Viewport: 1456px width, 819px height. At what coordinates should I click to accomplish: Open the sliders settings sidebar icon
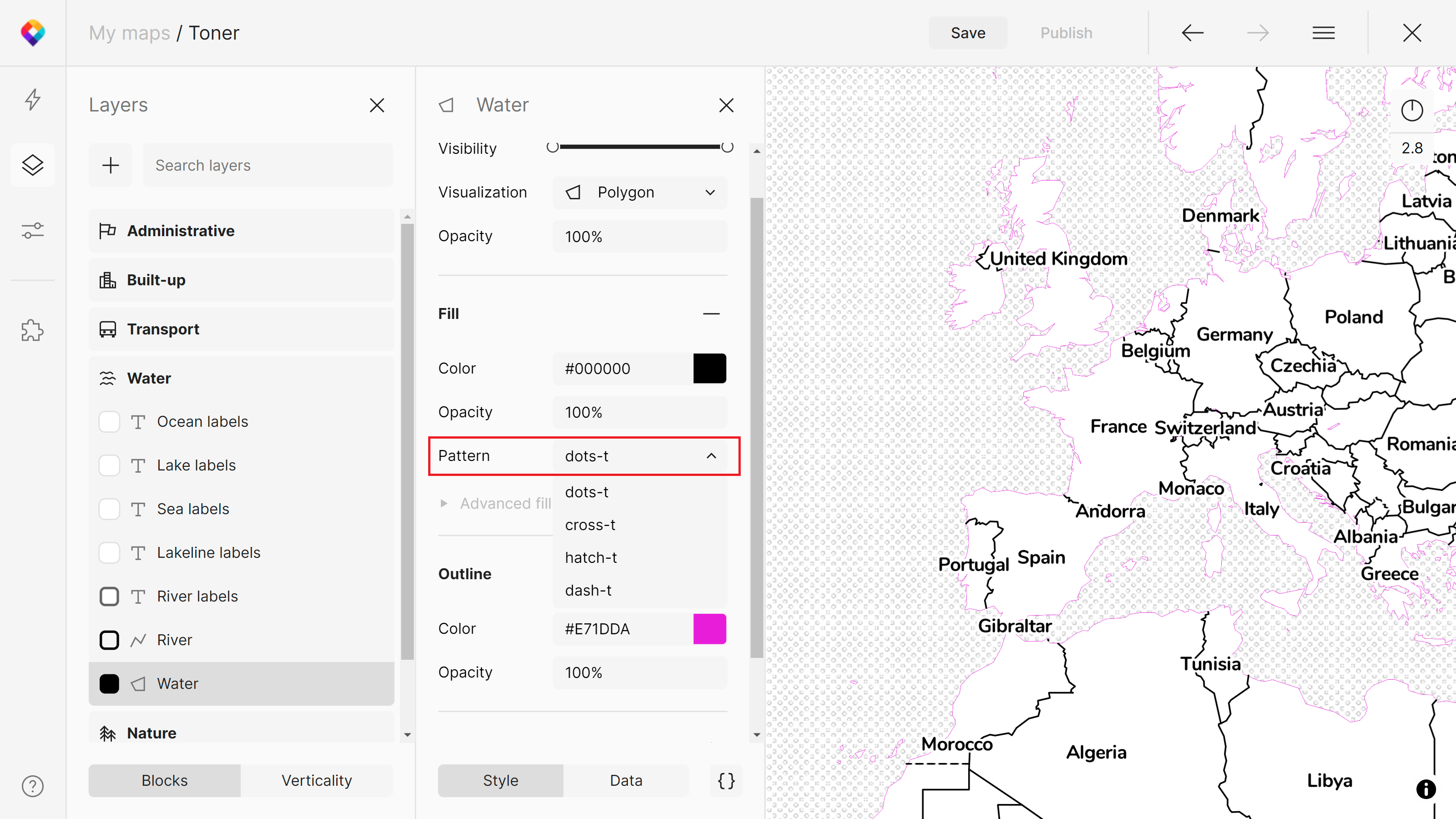[33, 231]
